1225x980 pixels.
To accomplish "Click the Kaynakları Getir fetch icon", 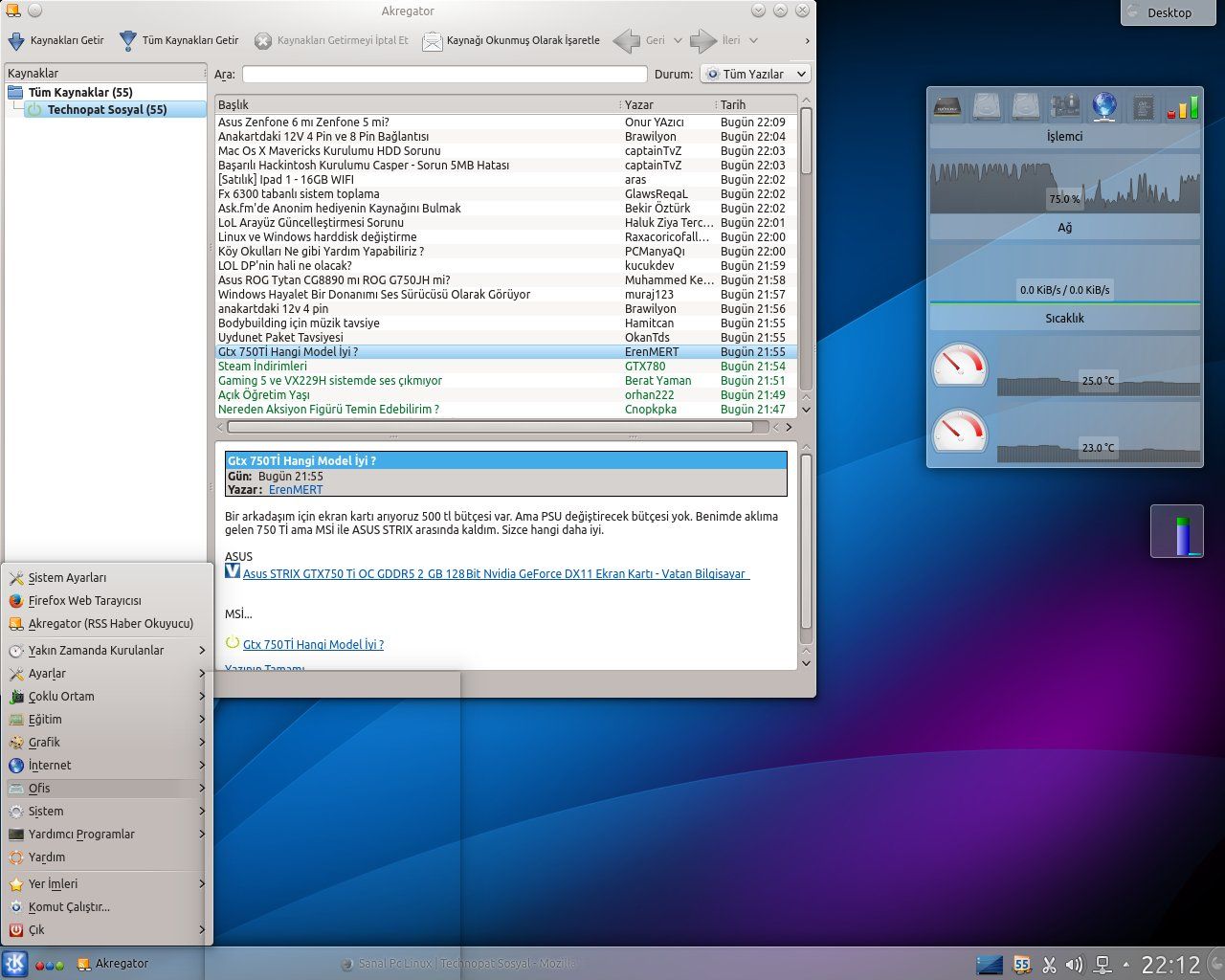I will click(x=16, y=41).
